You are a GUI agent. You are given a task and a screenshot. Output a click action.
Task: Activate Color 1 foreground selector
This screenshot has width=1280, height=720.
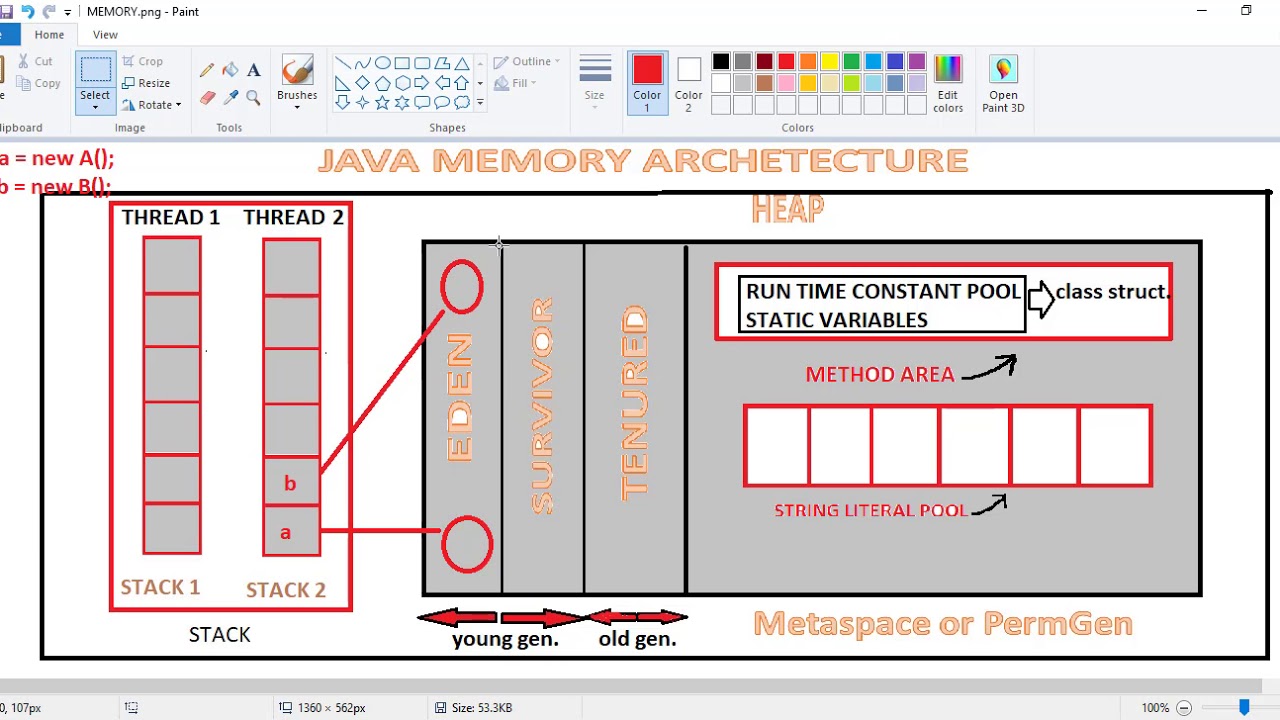click(x=647, y=83)
